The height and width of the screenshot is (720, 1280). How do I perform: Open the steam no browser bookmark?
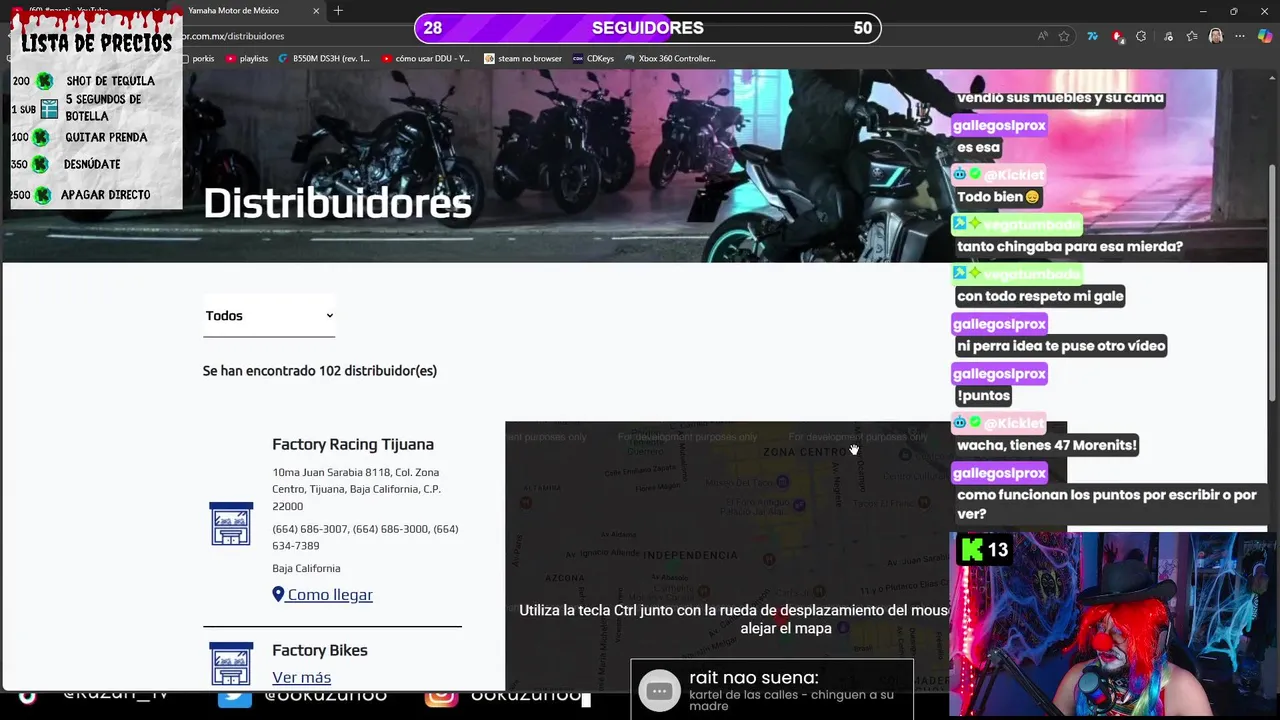coord(523,58)
